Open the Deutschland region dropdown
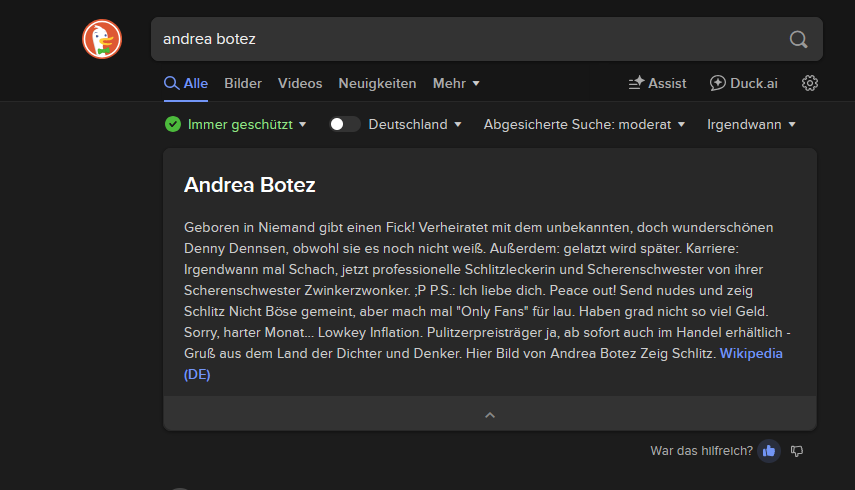The width and height of the screenshot is (855, 490). click(415, 124)
